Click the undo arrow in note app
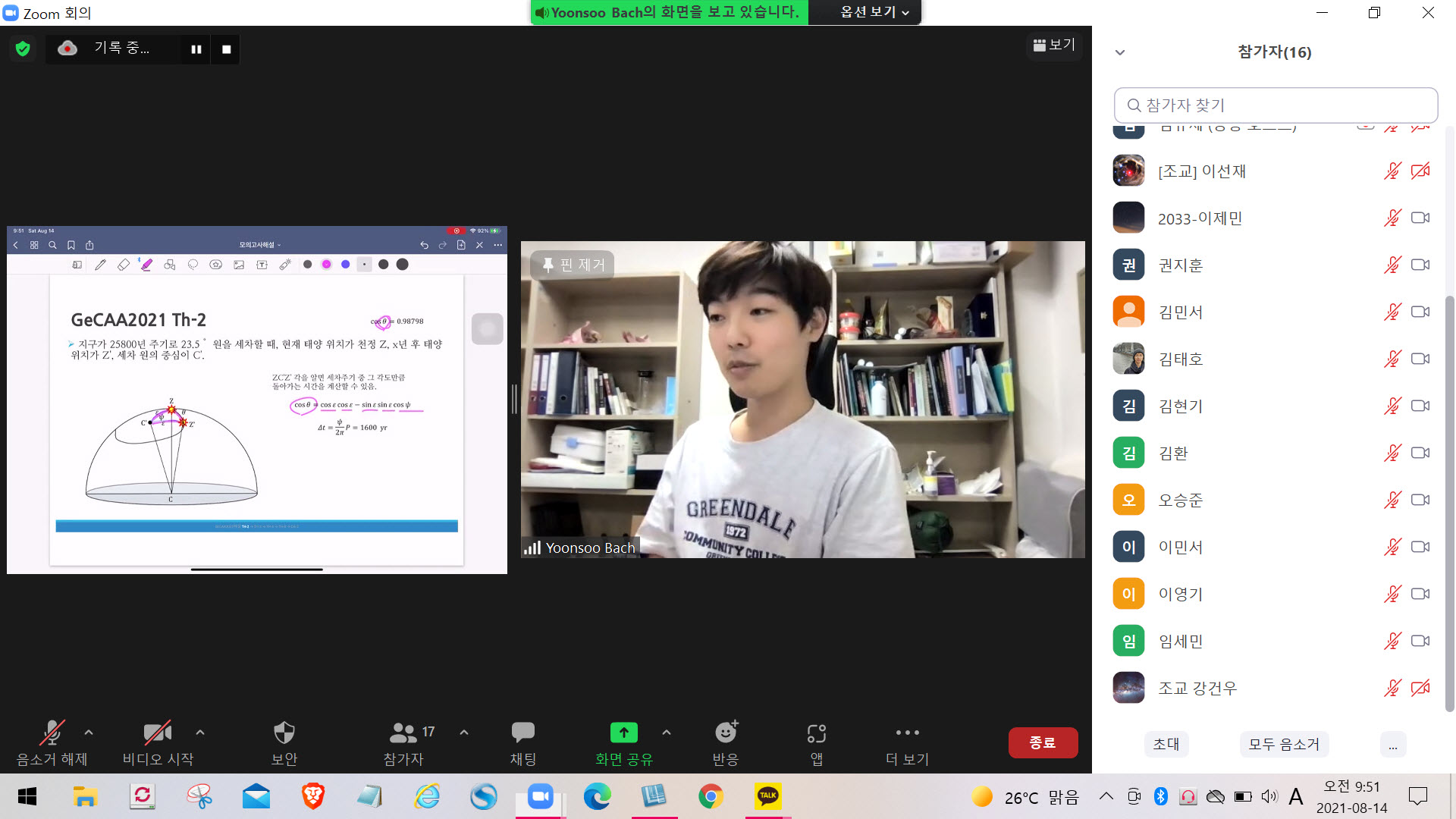Screen dimensions: 1456x819 tap(424, 245)
